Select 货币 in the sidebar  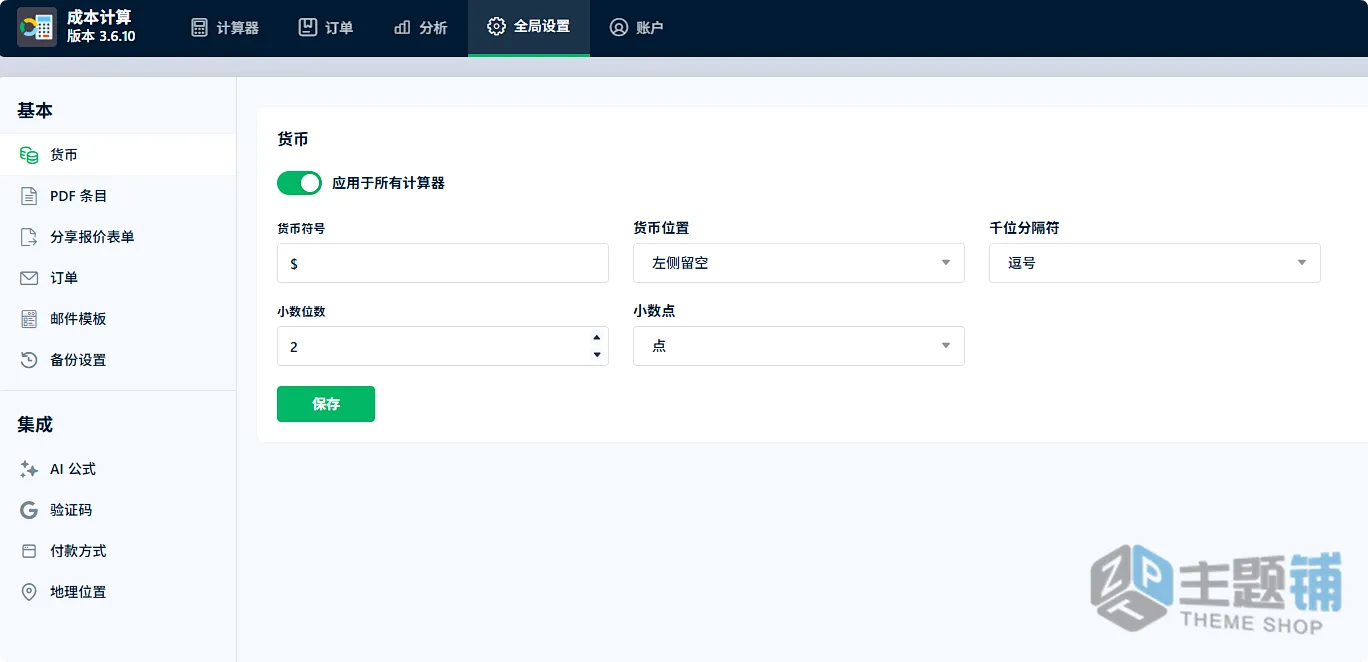click(x=118, y=155)
